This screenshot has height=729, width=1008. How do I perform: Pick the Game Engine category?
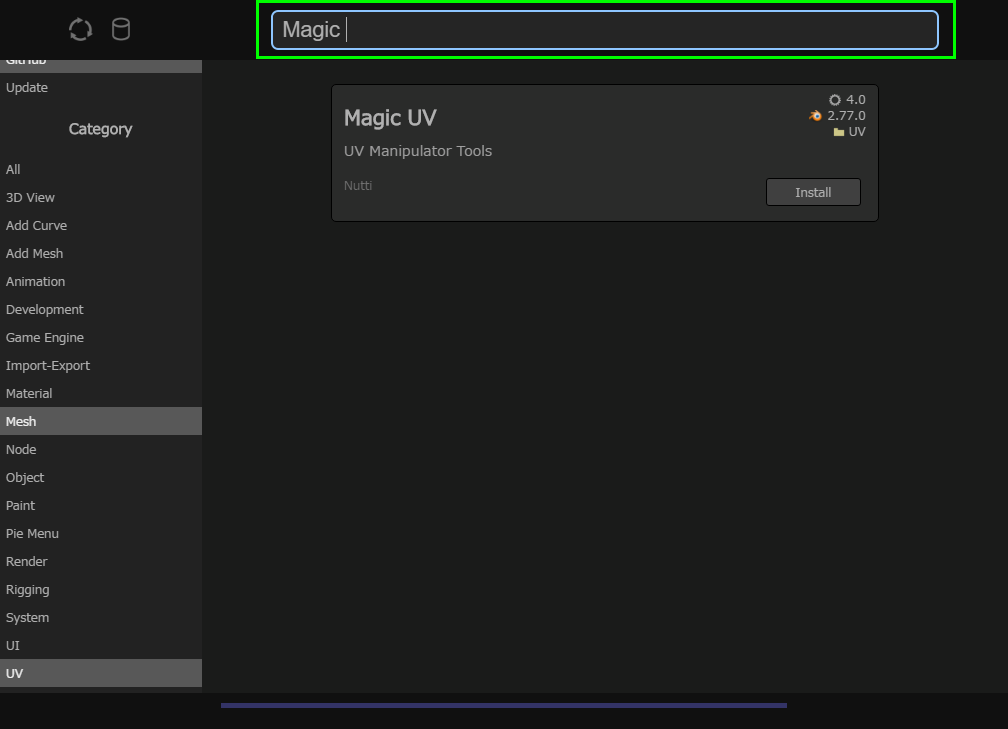click(x=101, y=338)
